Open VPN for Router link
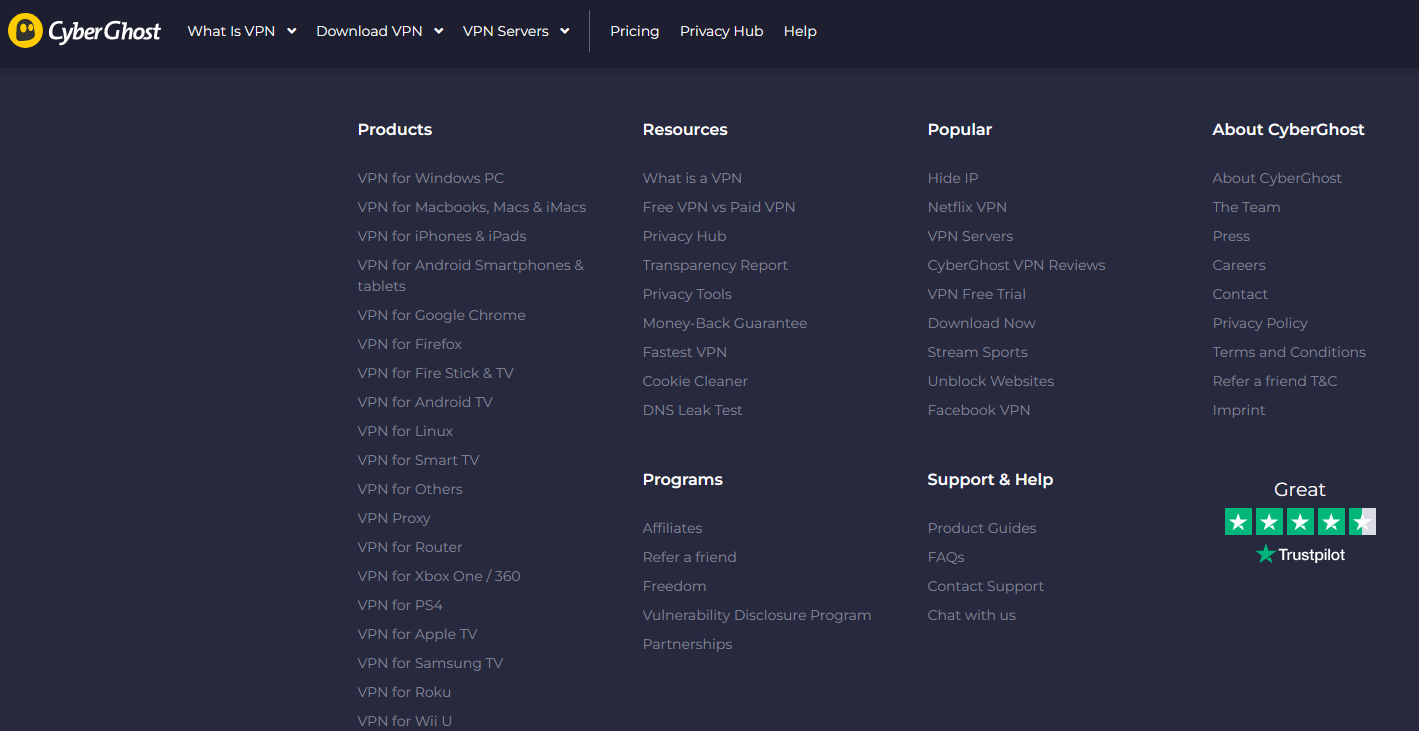1419x731 pixels. pos(410,547)
